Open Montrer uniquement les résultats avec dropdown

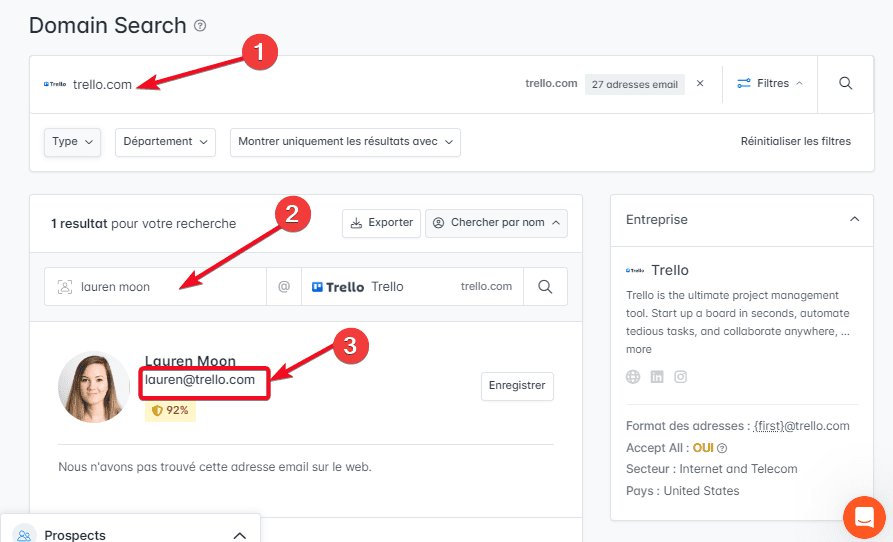pos(345,142)
